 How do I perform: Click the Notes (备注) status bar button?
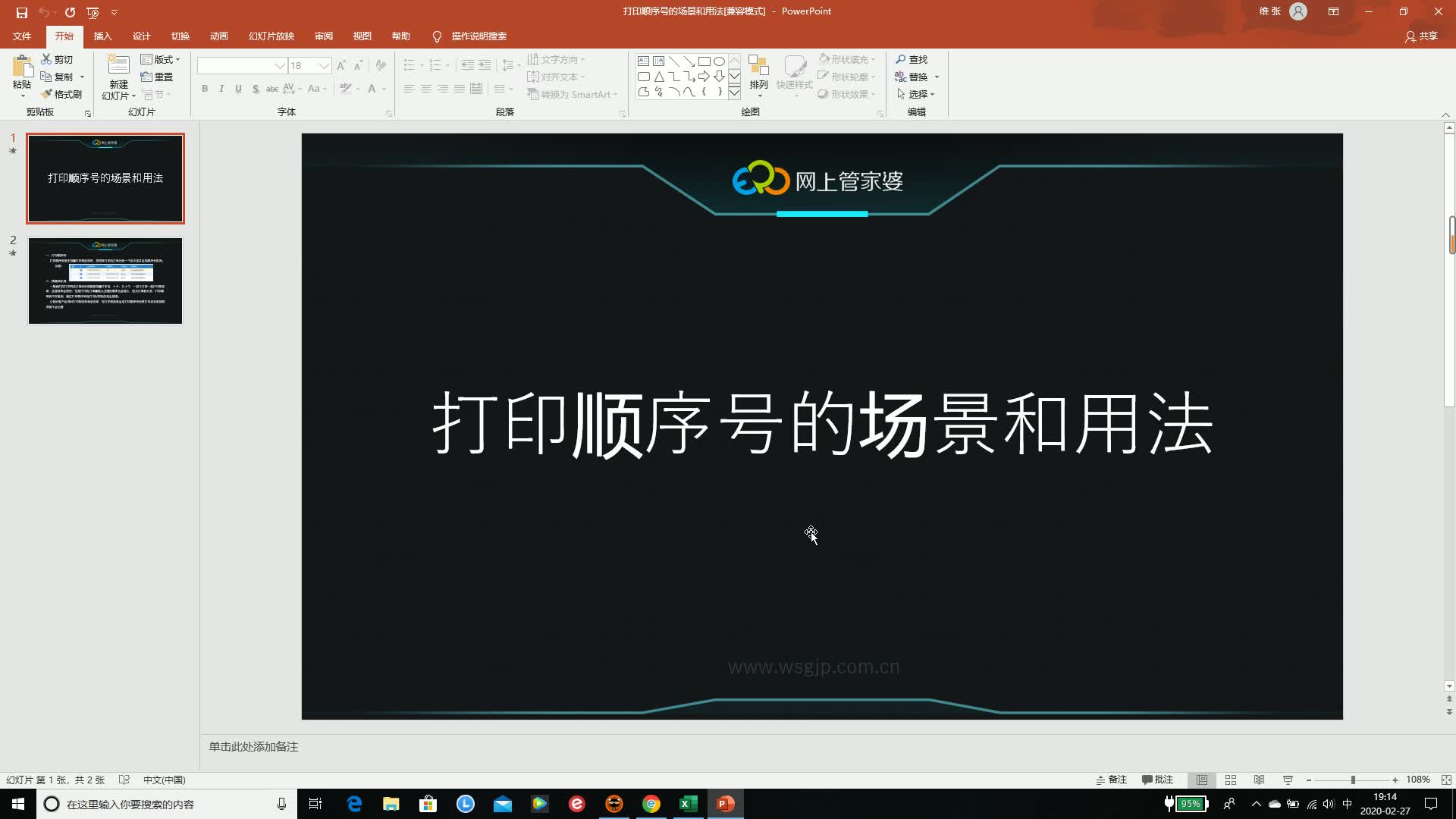[1111, 780]
